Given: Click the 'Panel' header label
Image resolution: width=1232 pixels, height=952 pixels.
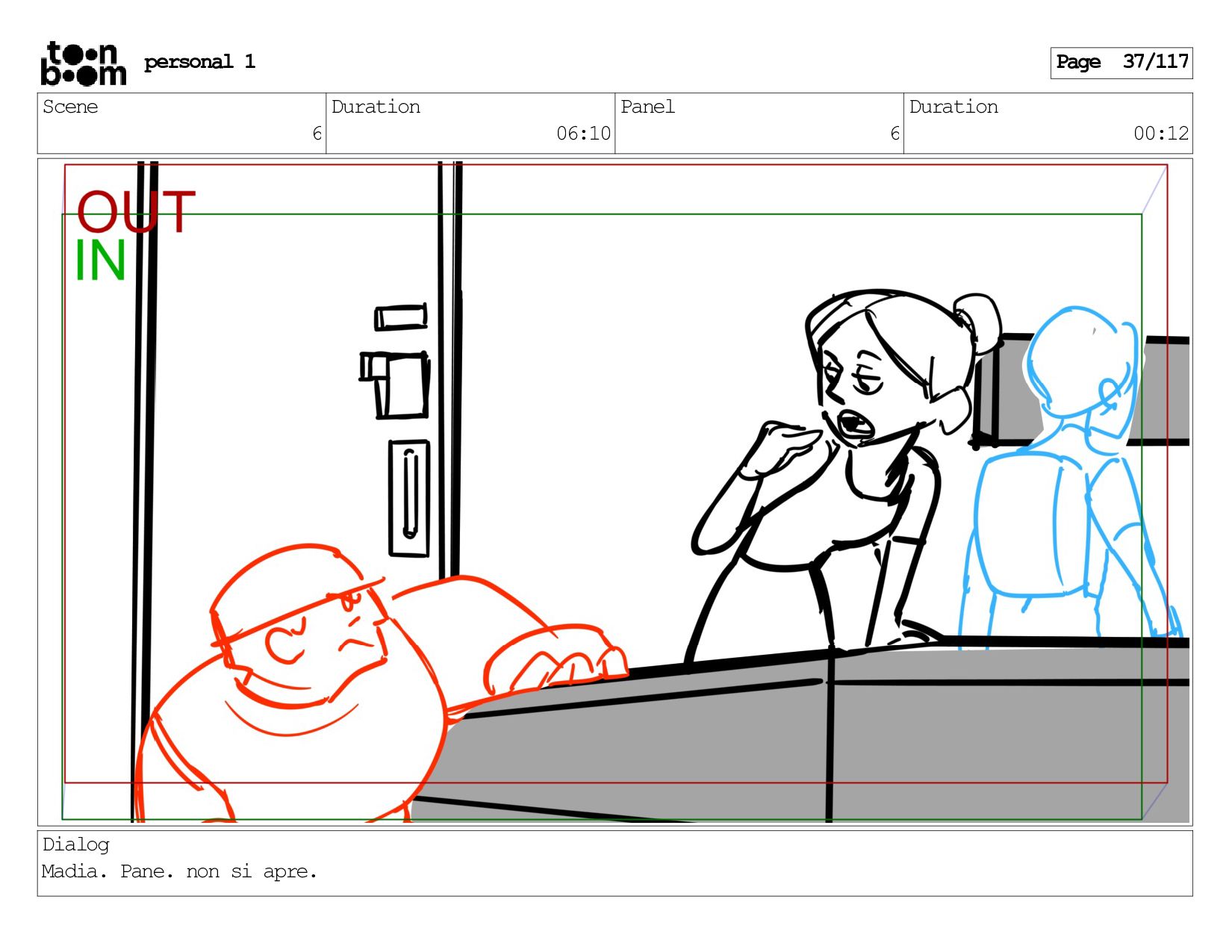Looking at the screenshot, I should coord(647,107).
